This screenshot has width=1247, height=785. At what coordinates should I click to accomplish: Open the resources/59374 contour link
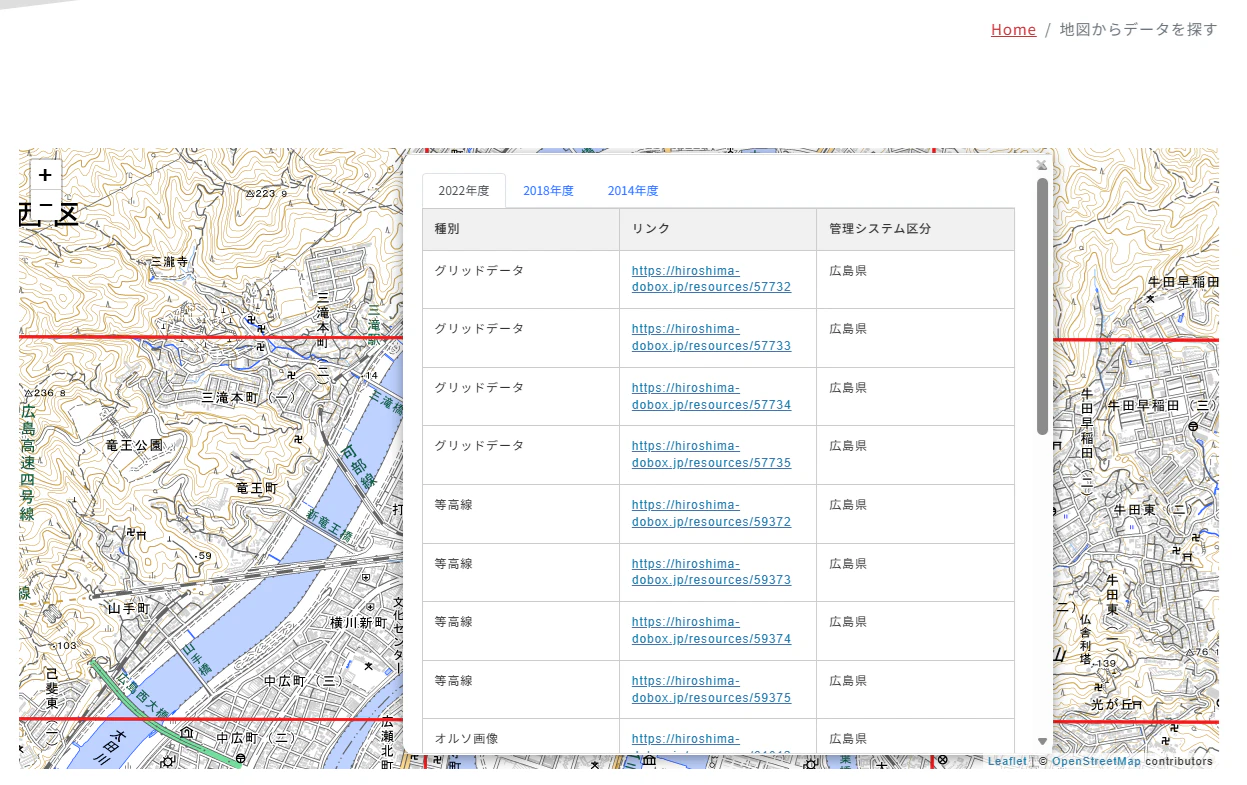coord(711,631)
